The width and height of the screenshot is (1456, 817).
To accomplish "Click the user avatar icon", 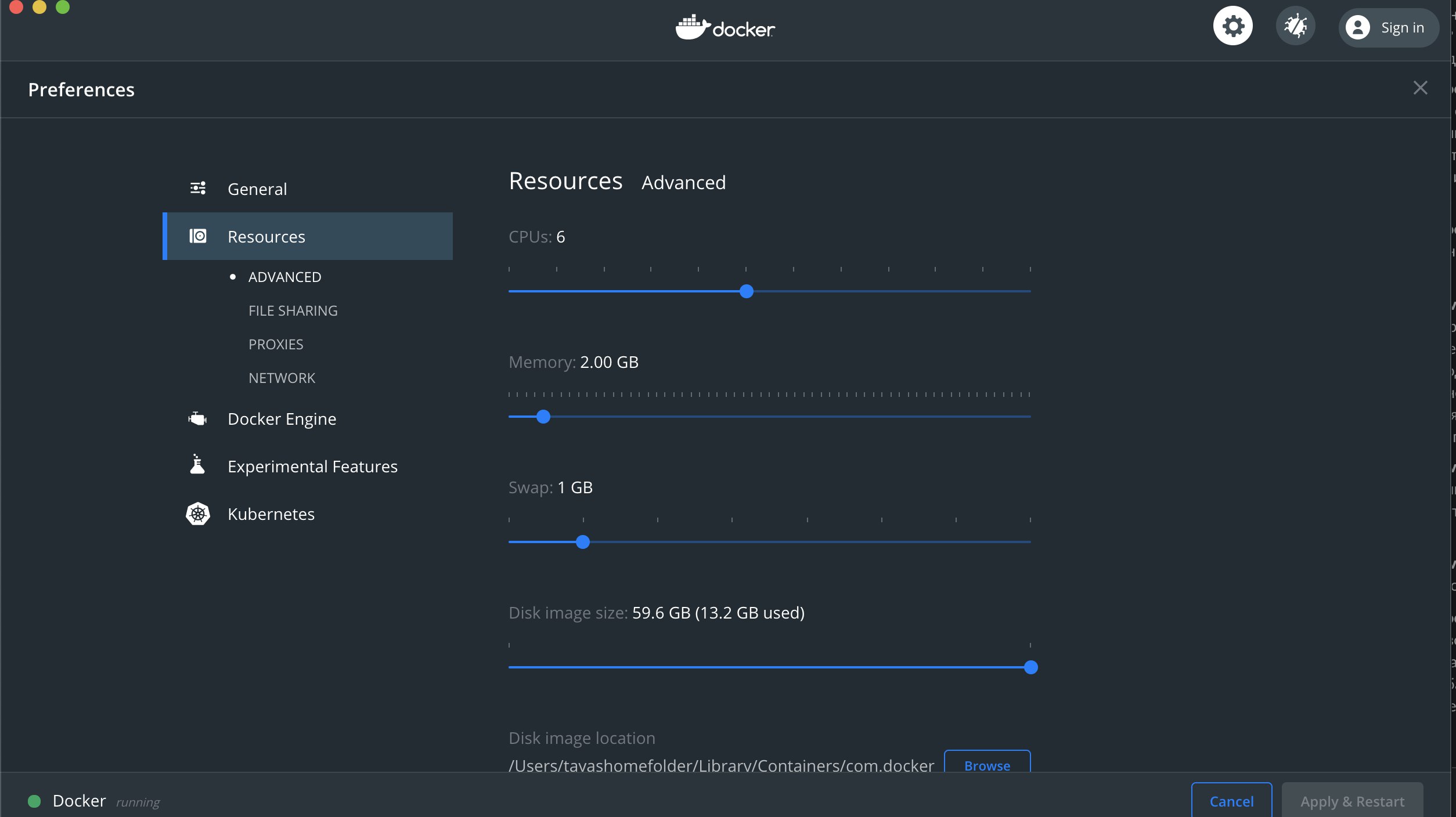I will tap(1358, 27).
